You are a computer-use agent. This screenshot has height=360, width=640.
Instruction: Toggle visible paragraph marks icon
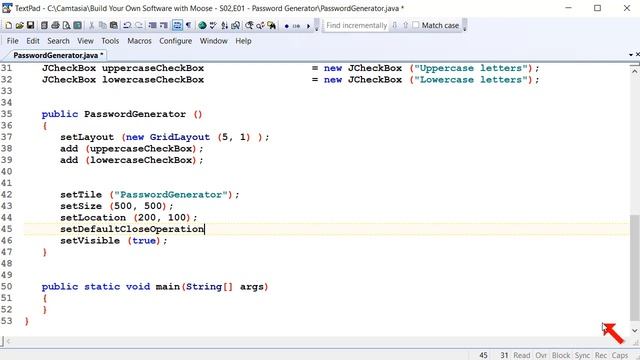click(x=188, y=25)
